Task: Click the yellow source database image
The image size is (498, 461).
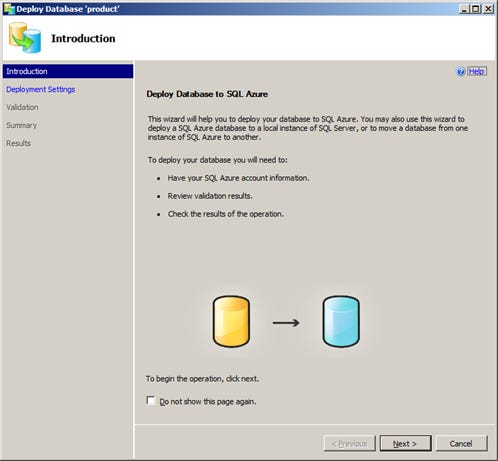Action: pyautogui.click(x=231, y=322)
